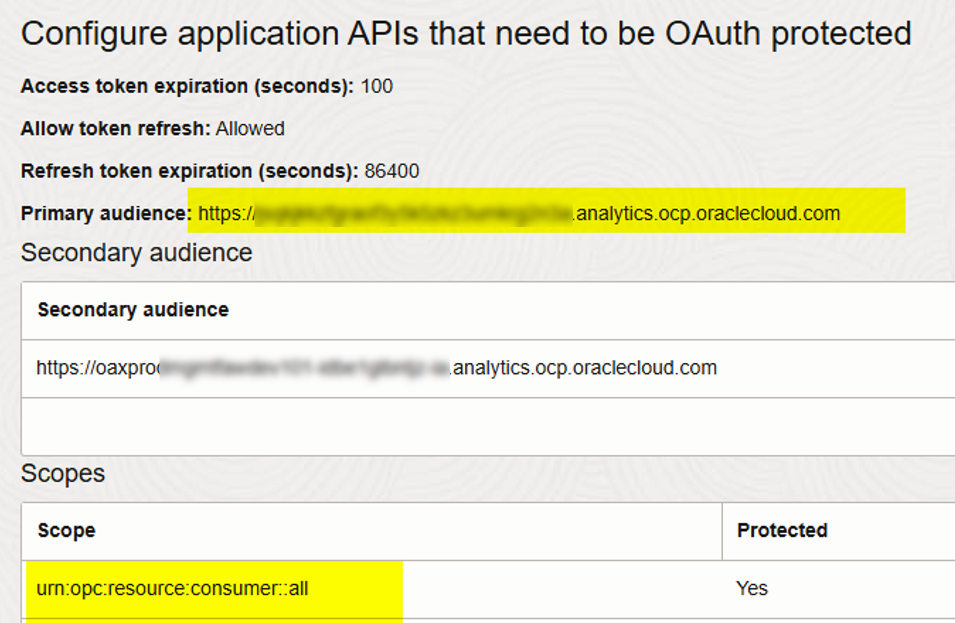Screen dimensions: 955x623
Task: Select the "Allowed" token refresh value
Action: click(x=250, y=129)
